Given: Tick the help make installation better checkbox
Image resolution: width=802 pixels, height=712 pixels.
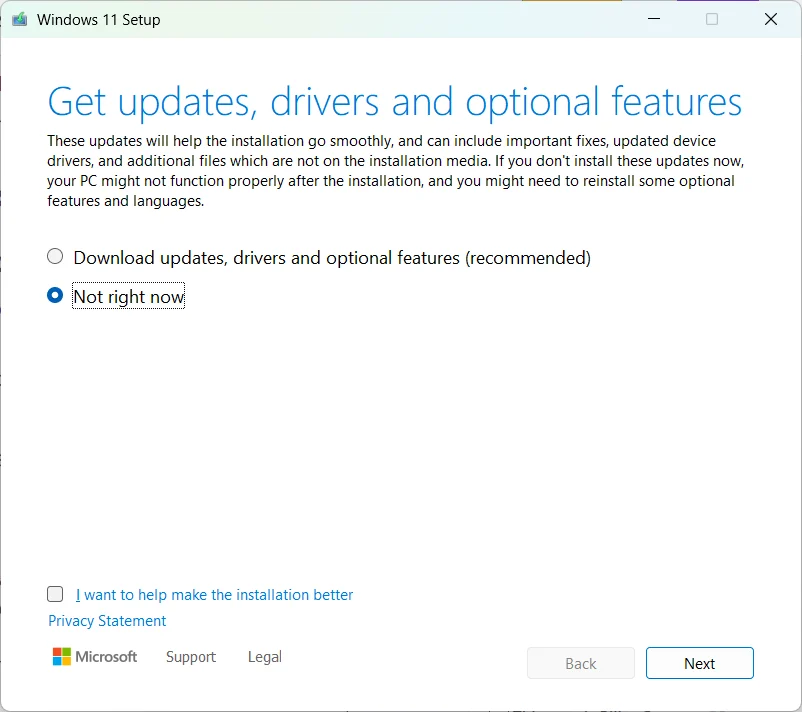Looking at the screenshot, I should (55, 594).
